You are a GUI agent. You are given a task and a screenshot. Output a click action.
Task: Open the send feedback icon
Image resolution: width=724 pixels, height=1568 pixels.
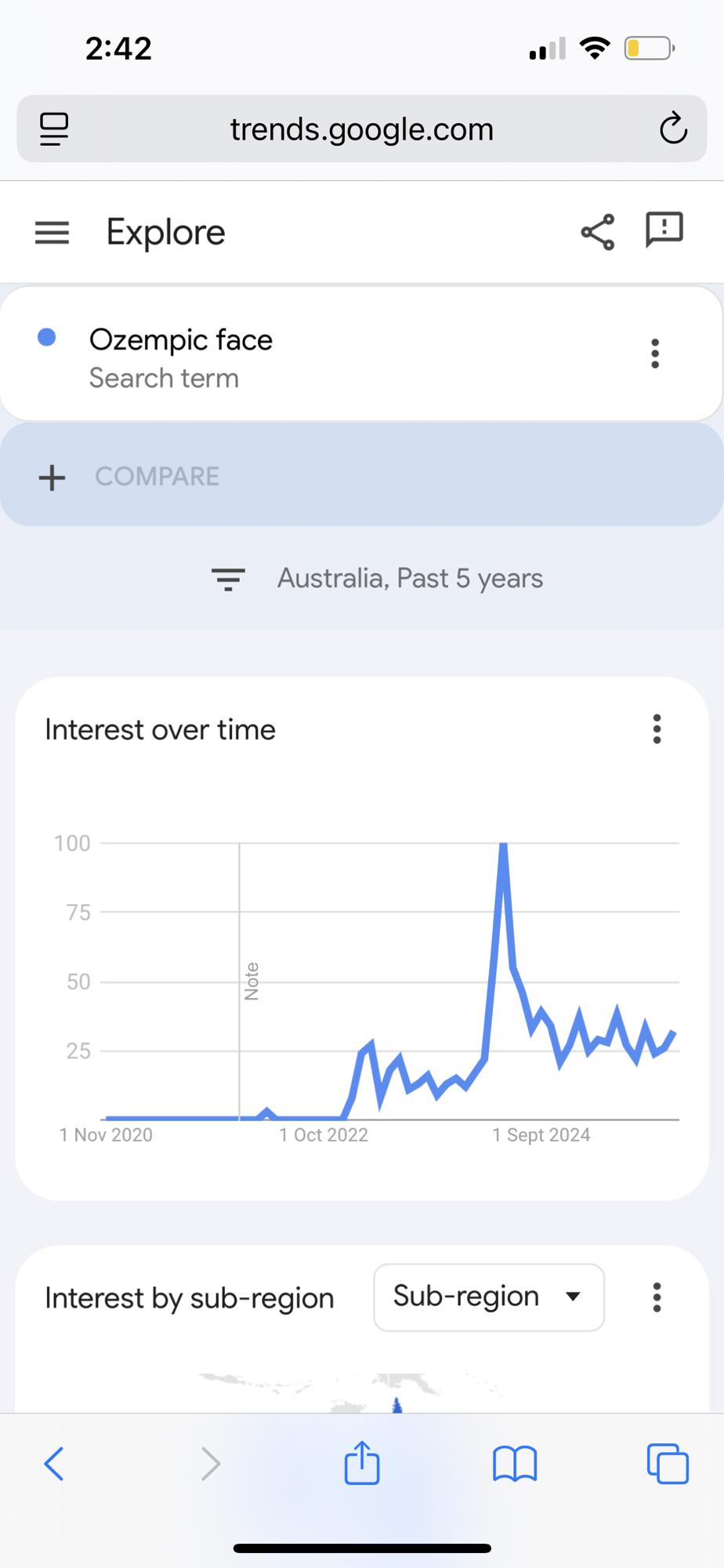click(x=664, y=230)
